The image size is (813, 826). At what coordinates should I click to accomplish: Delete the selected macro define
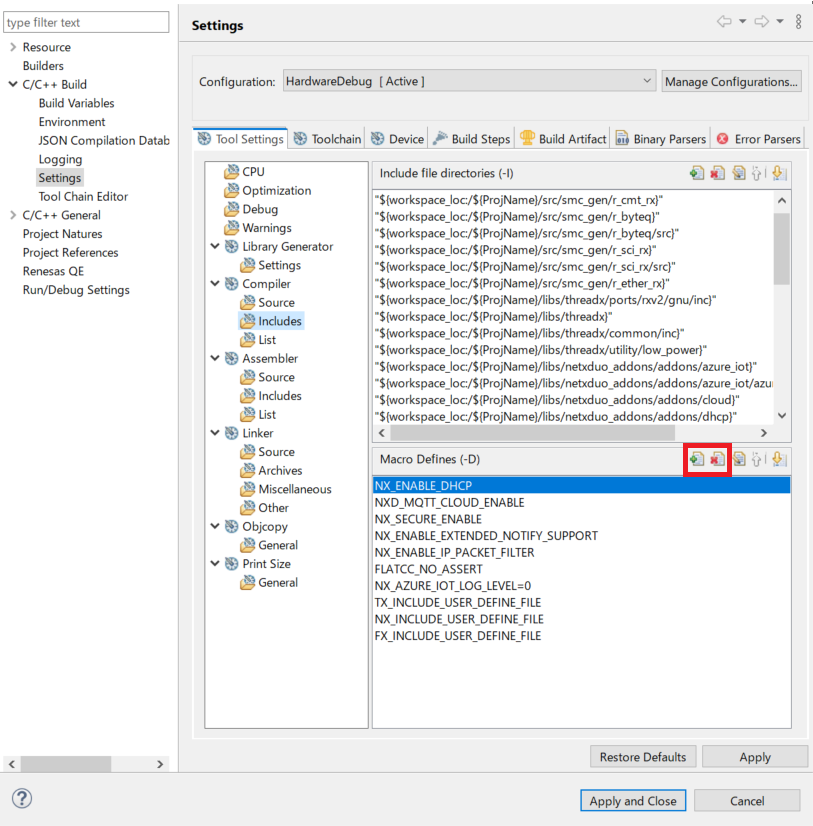[717, 459]
